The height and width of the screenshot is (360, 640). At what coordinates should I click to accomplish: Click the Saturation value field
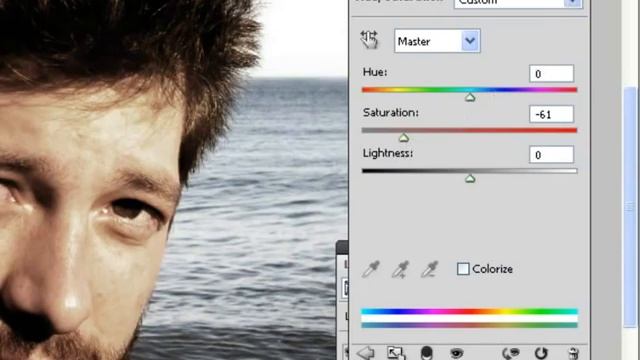click(x=551, y=114)
